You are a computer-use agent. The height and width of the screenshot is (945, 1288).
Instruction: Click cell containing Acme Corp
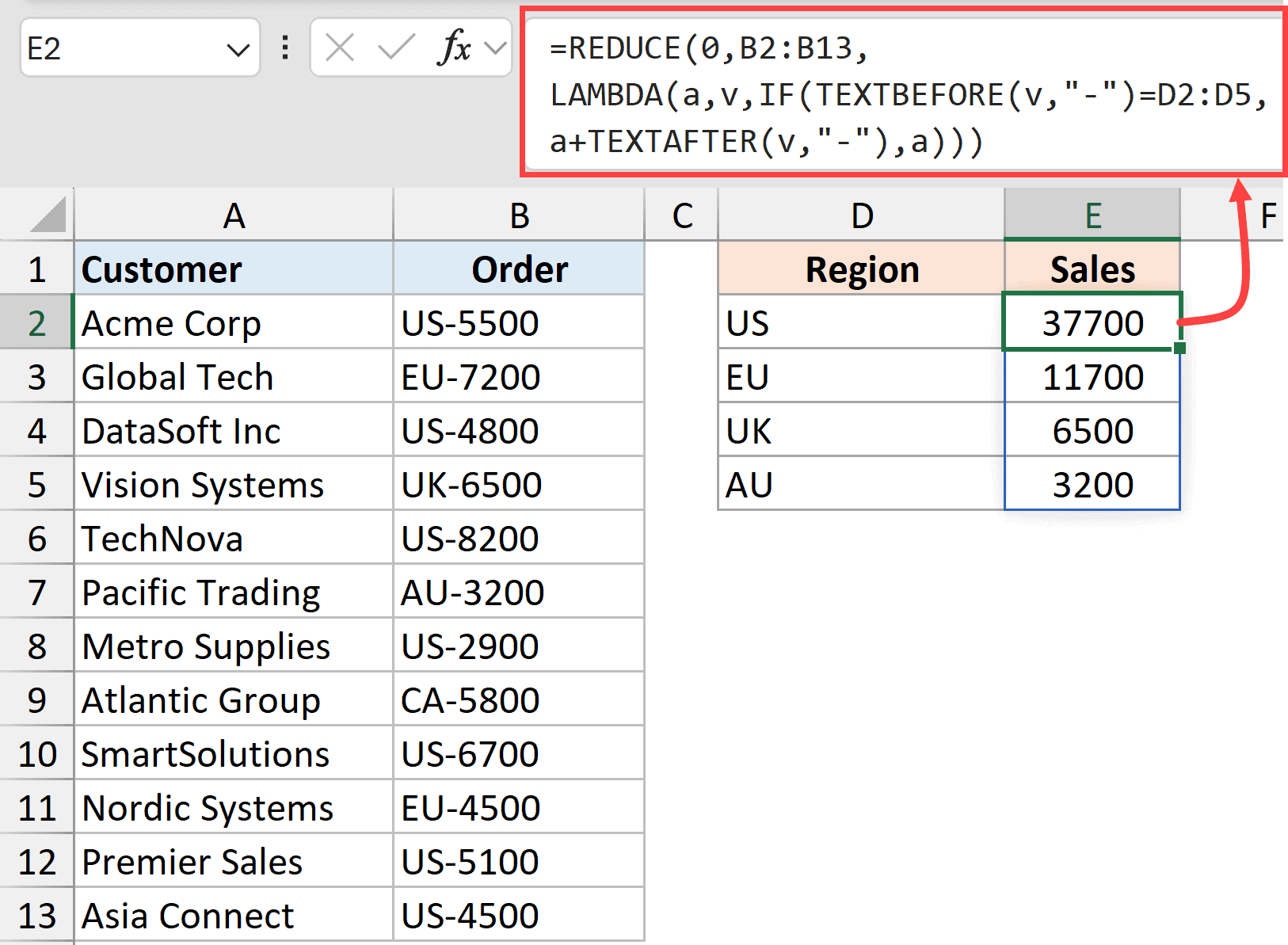click(x=171, y=322)
